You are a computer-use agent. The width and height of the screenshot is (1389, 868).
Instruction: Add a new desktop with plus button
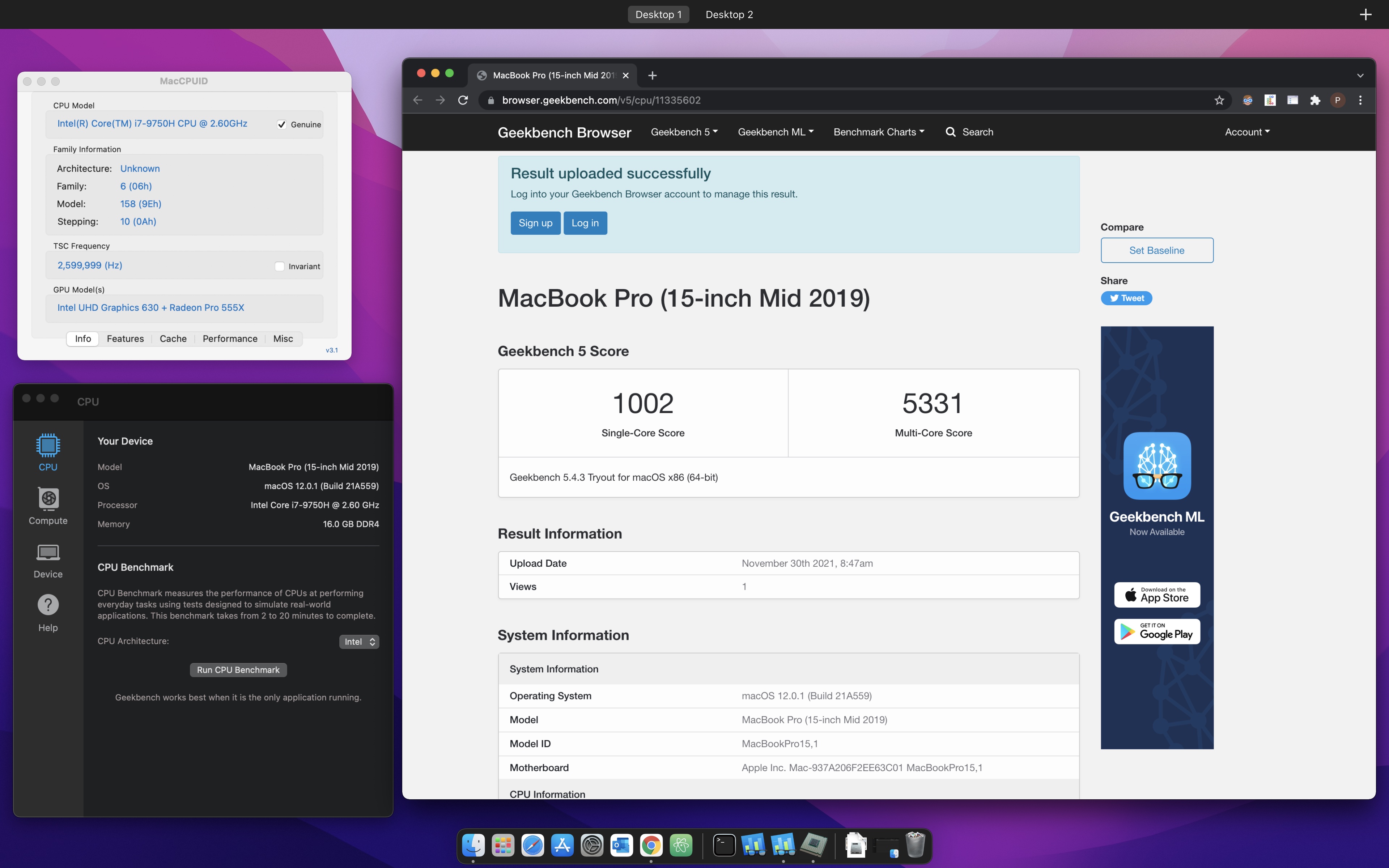1365,14
